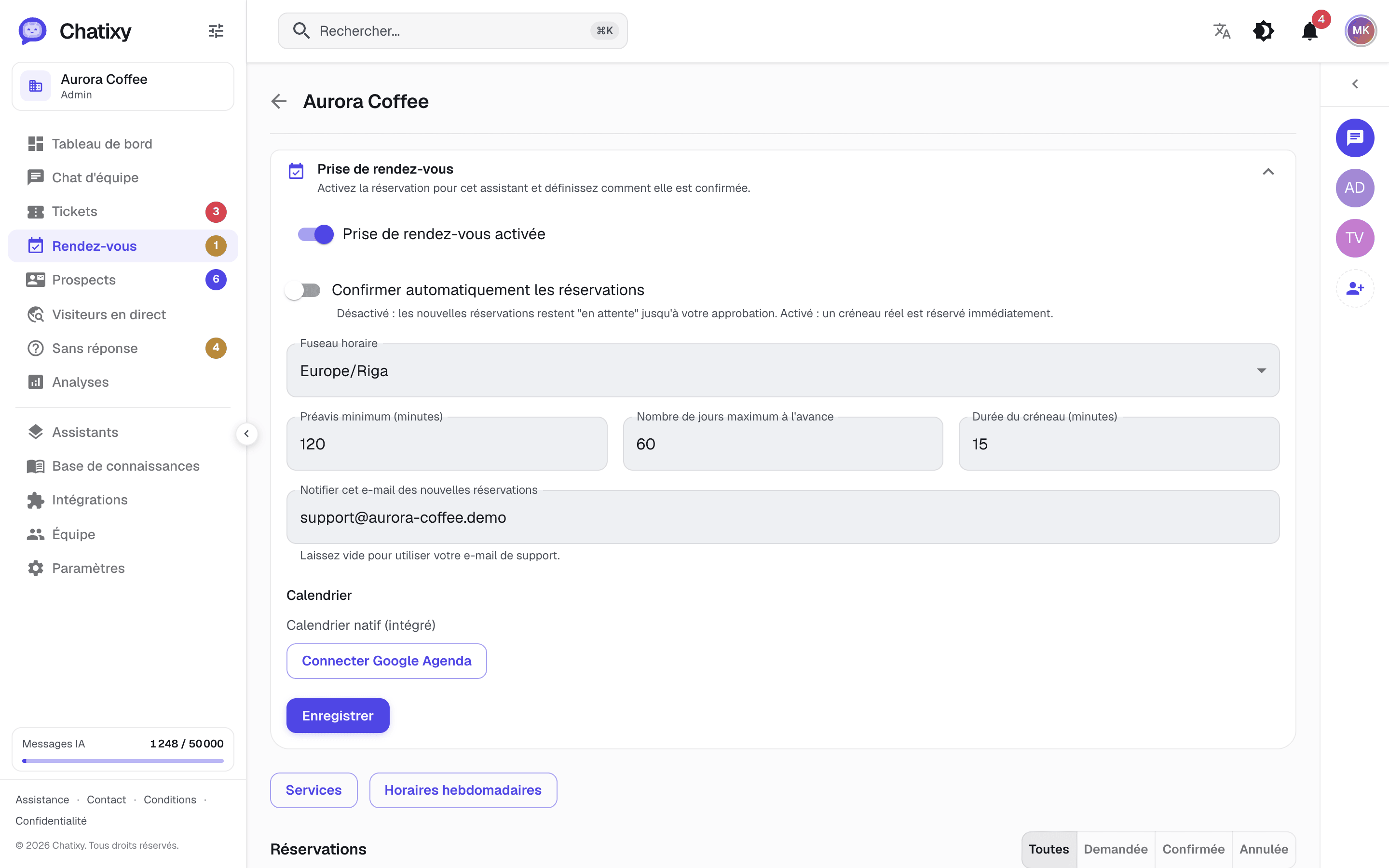Screen dimensions: 1389x868
Task: Follow the Assistance footer link
Action: tap(42, 800)
